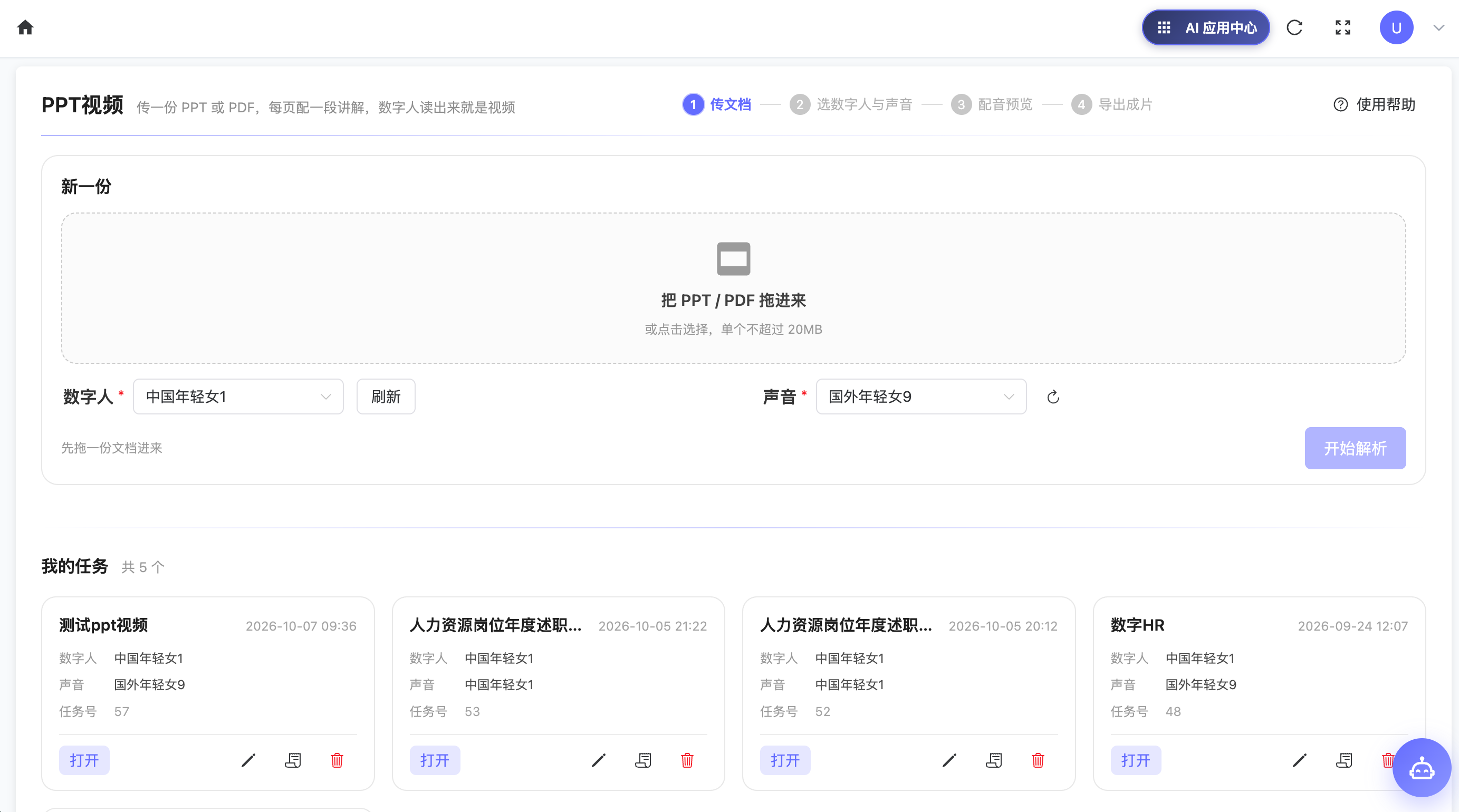Toggle fullscreen mode icon

1343,27
